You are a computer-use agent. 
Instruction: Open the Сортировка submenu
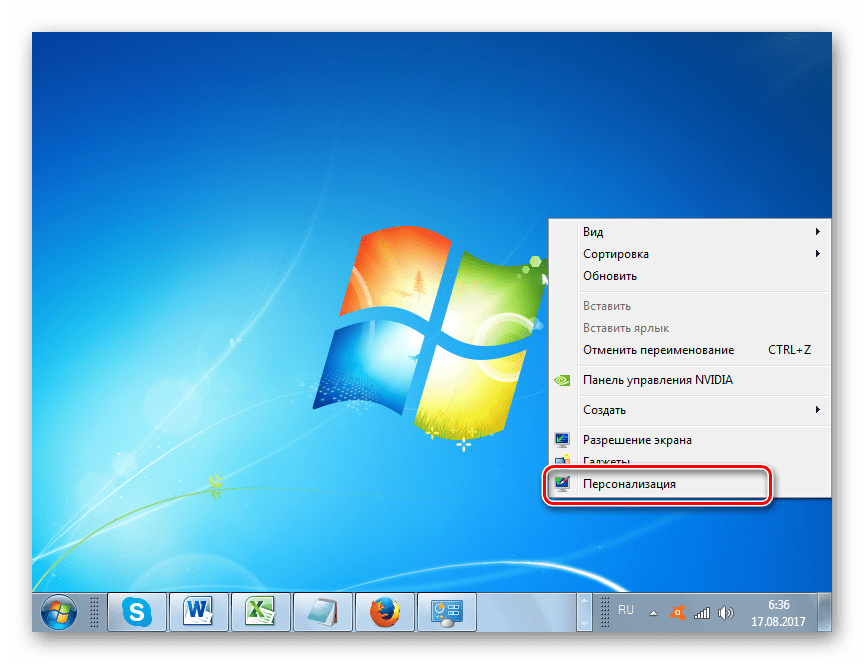point(703,254)
